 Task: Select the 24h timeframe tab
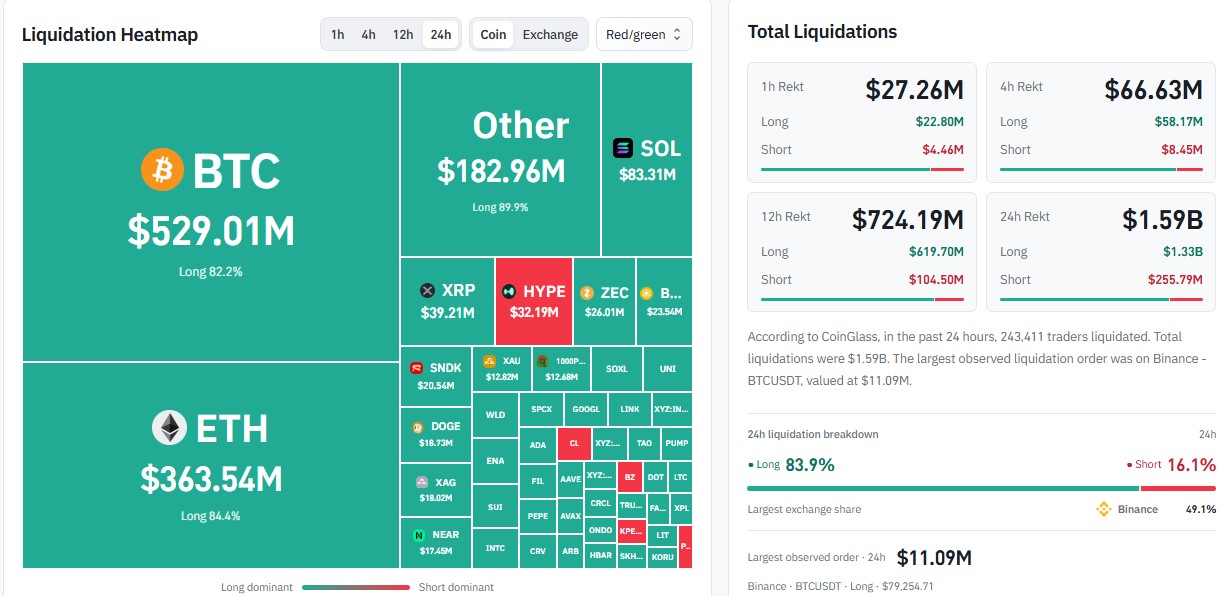tap(440, 34)
